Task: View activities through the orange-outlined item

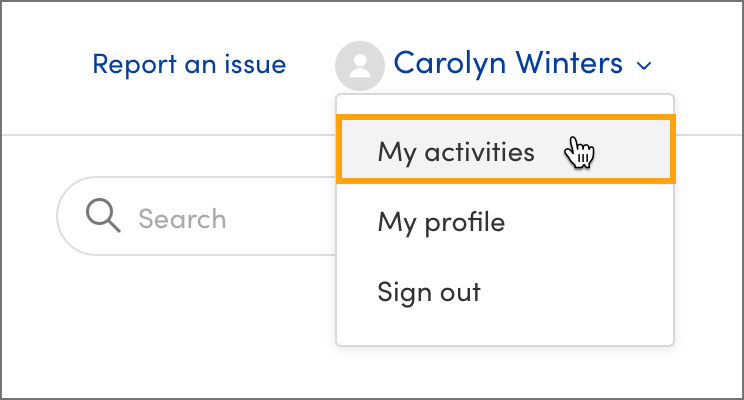Action: tap(506, 149)
